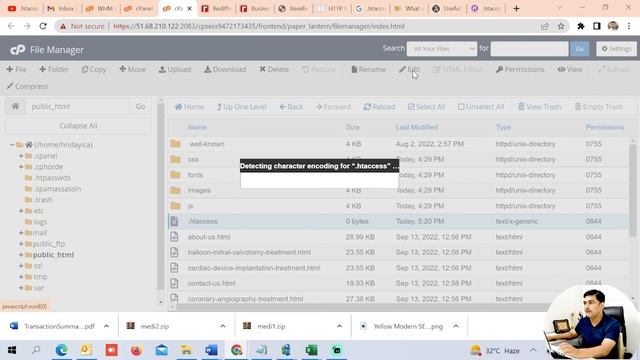
Task: Sort files by Name column header
Action: (x=197, y=127)
